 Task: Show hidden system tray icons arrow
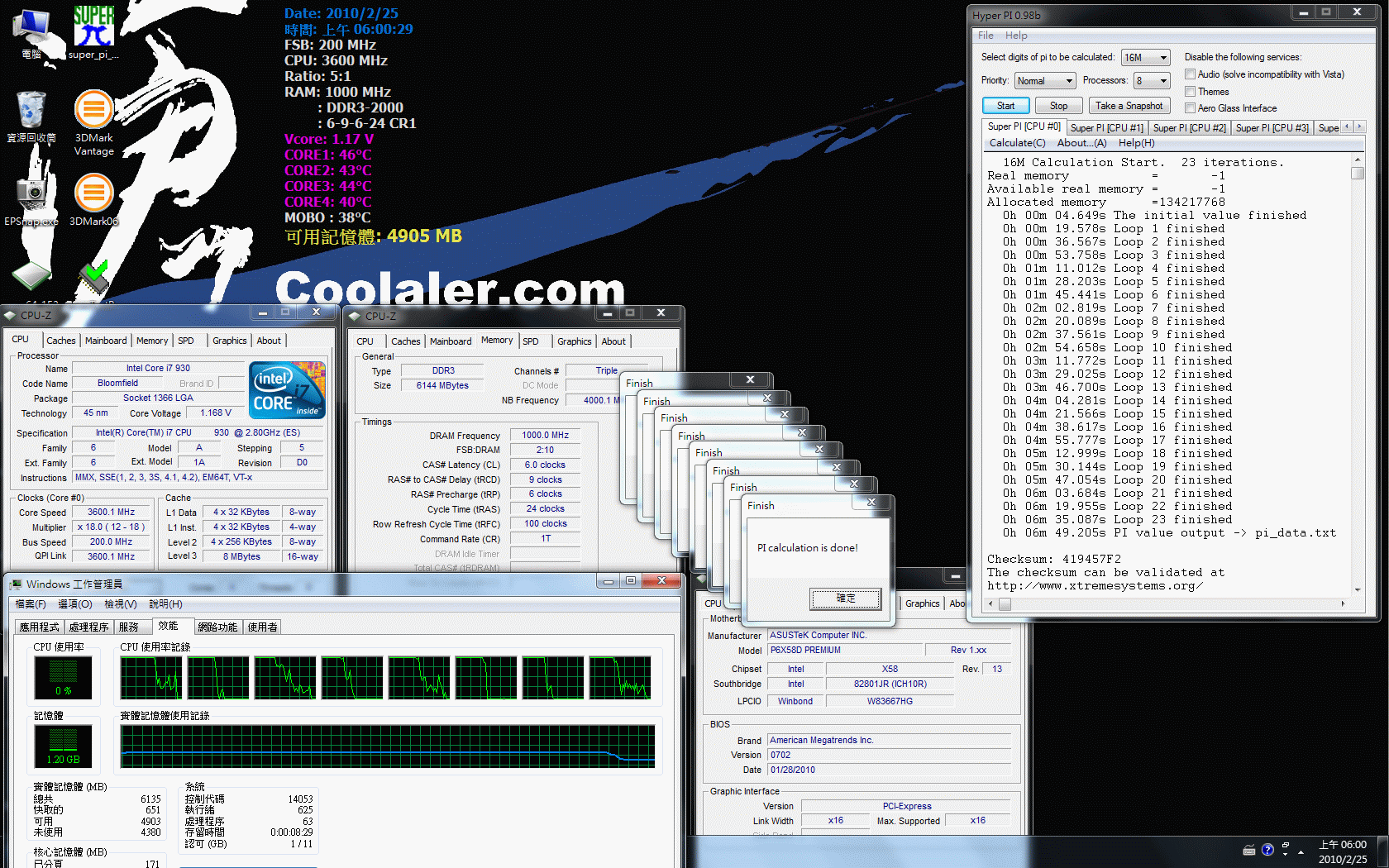coord(1301,851)
